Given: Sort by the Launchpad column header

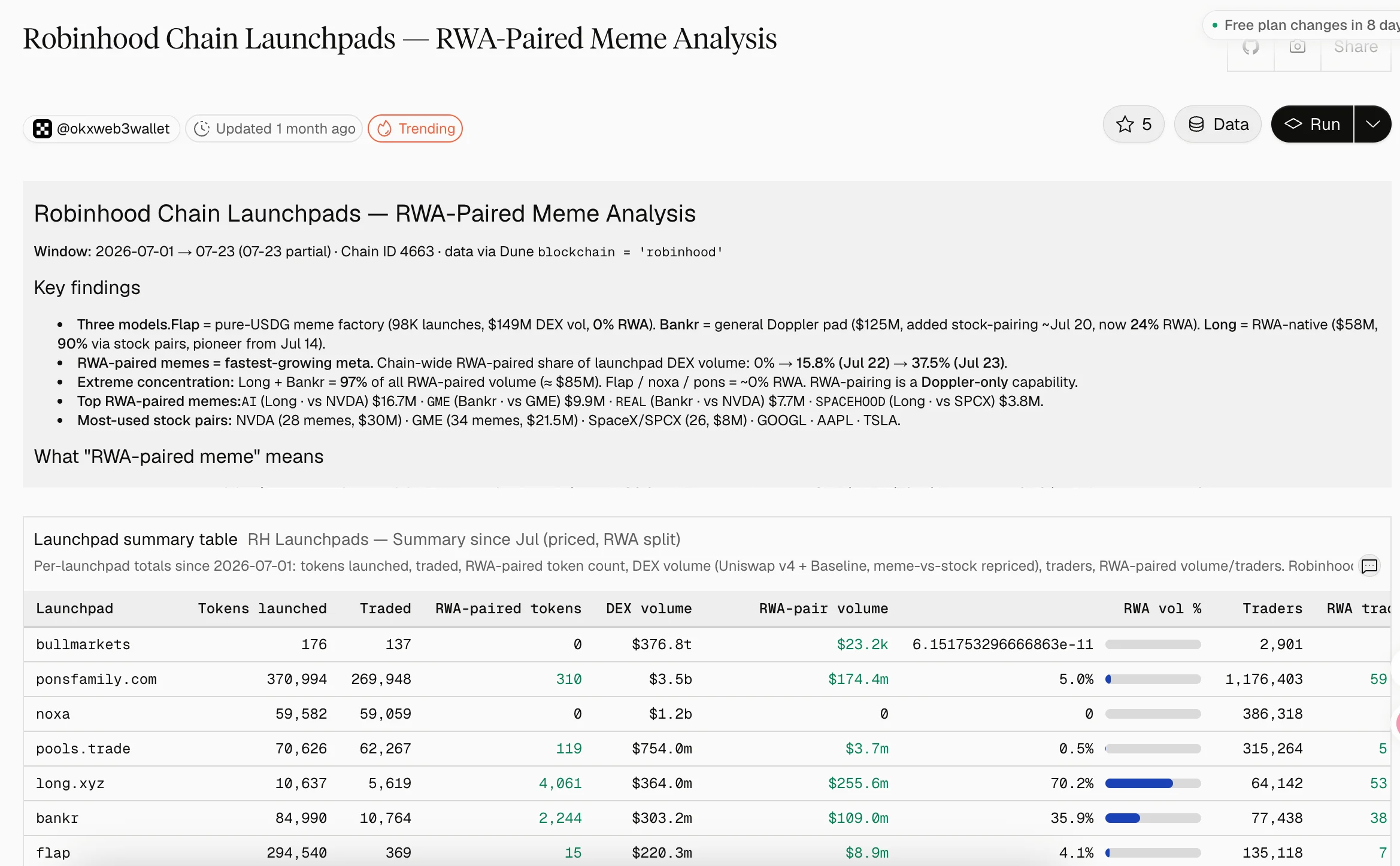Looking at the screenshot, I should (74, 608).
